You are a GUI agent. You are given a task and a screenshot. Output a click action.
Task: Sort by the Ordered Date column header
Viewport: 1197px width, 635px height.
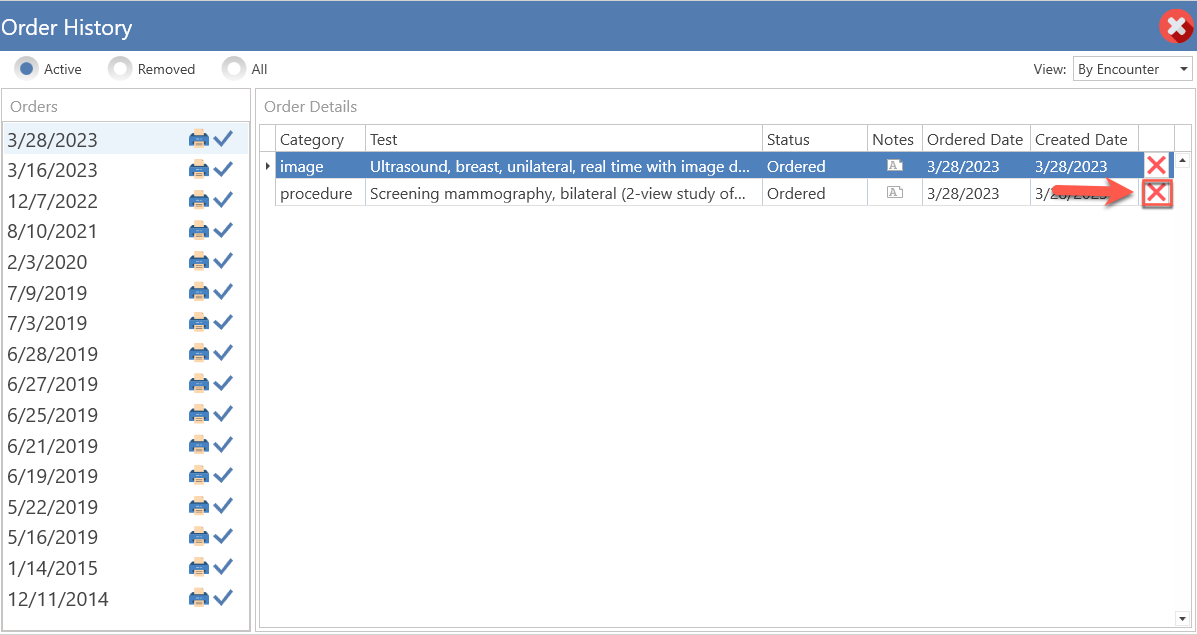pos(976,139)
